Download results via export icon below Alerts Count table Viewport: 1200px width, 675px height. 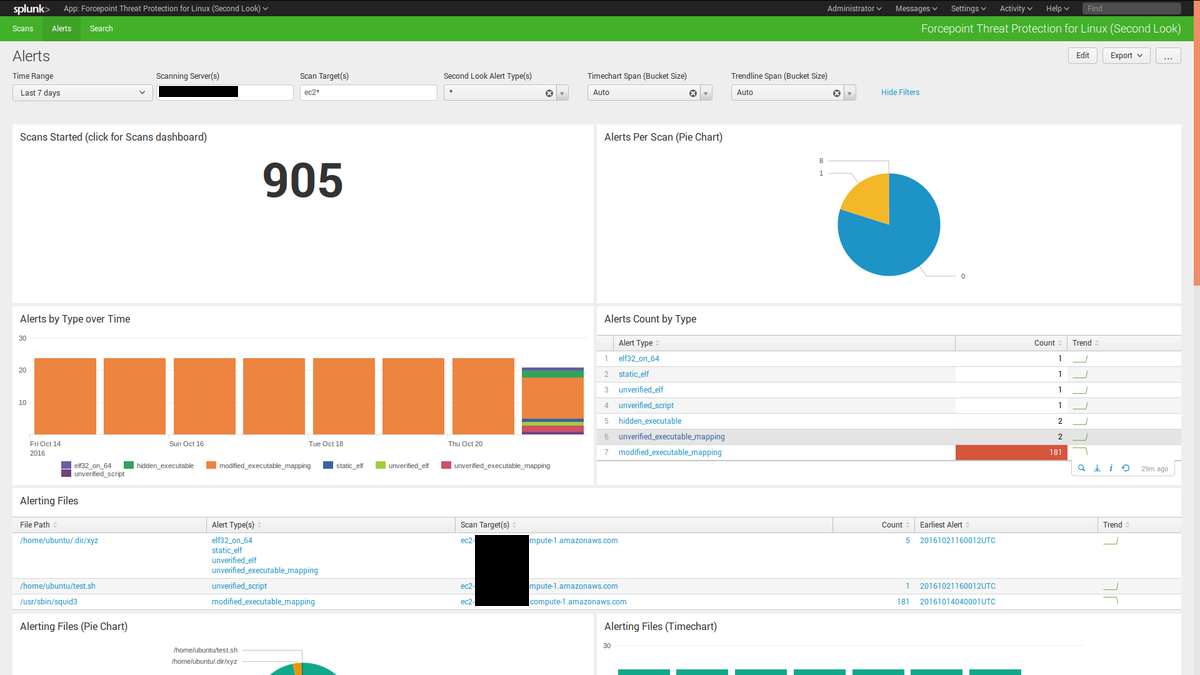pos(1098,467)
